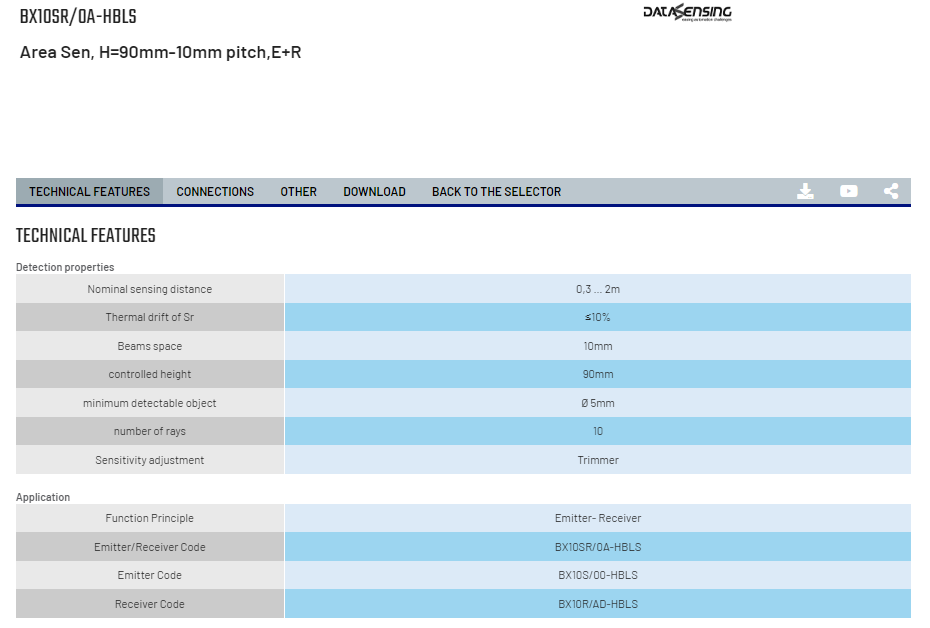Click the 'Area Sen, H=90mm-10mm pitch,E+R' description
Viewport: 930px width, 628px height.
(x=161, y=52)
